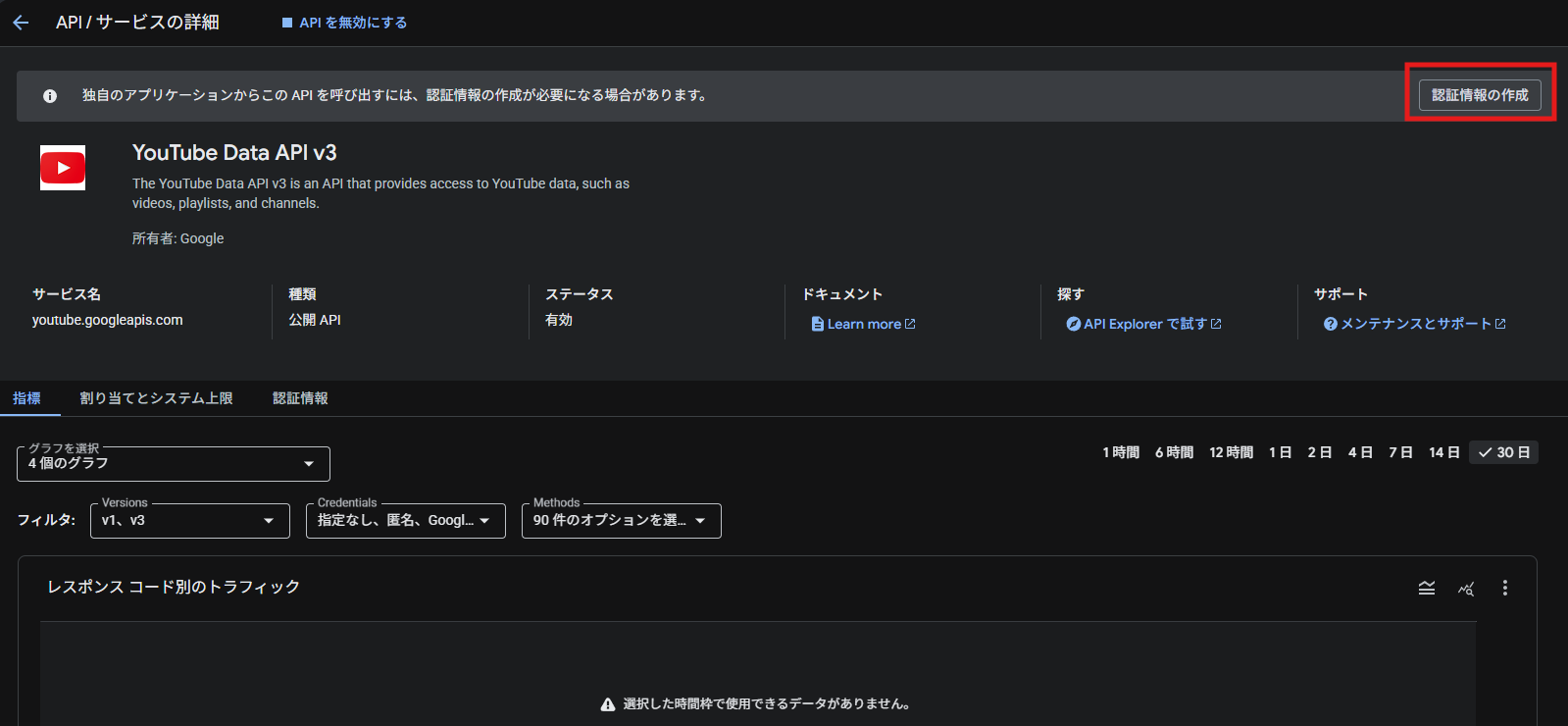Open the Methods filter dropdown
This screenshot has height=726, width=1568.
[x=622, y=521]
